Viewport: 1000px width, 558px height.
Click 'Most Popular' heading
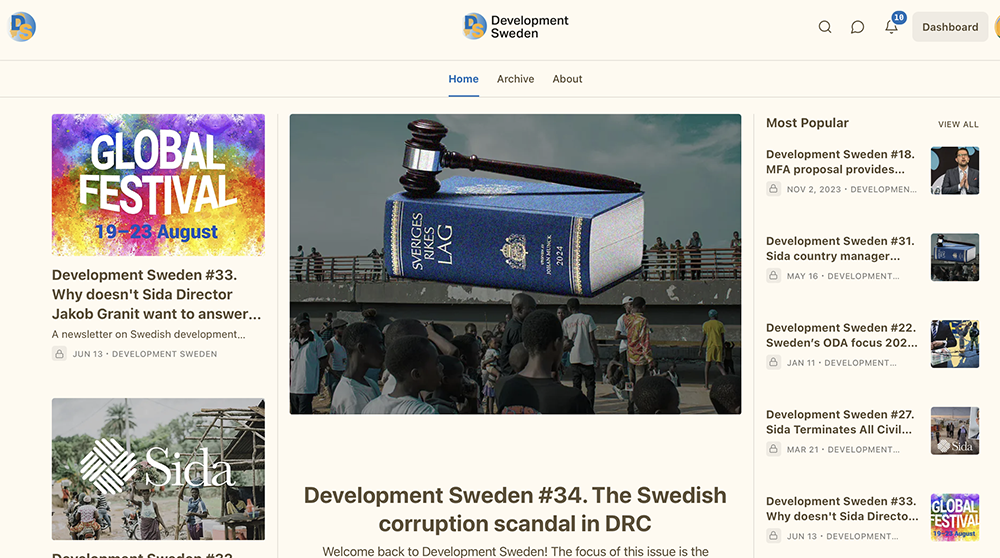click(807, 123)
